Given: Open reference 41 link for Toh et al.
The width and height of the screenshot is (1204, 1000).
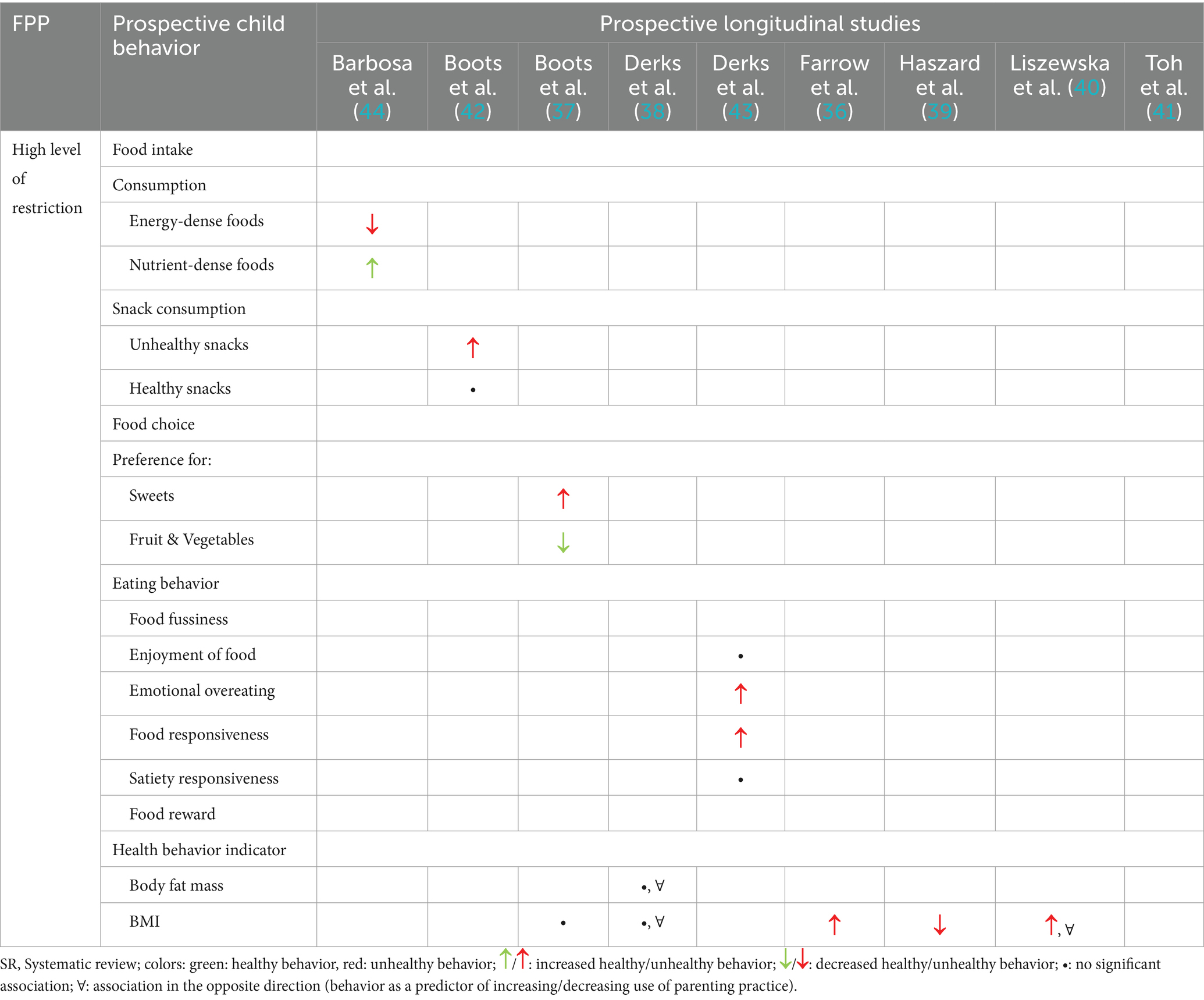Looking at the screenshot, I should tap(1164, 111).
